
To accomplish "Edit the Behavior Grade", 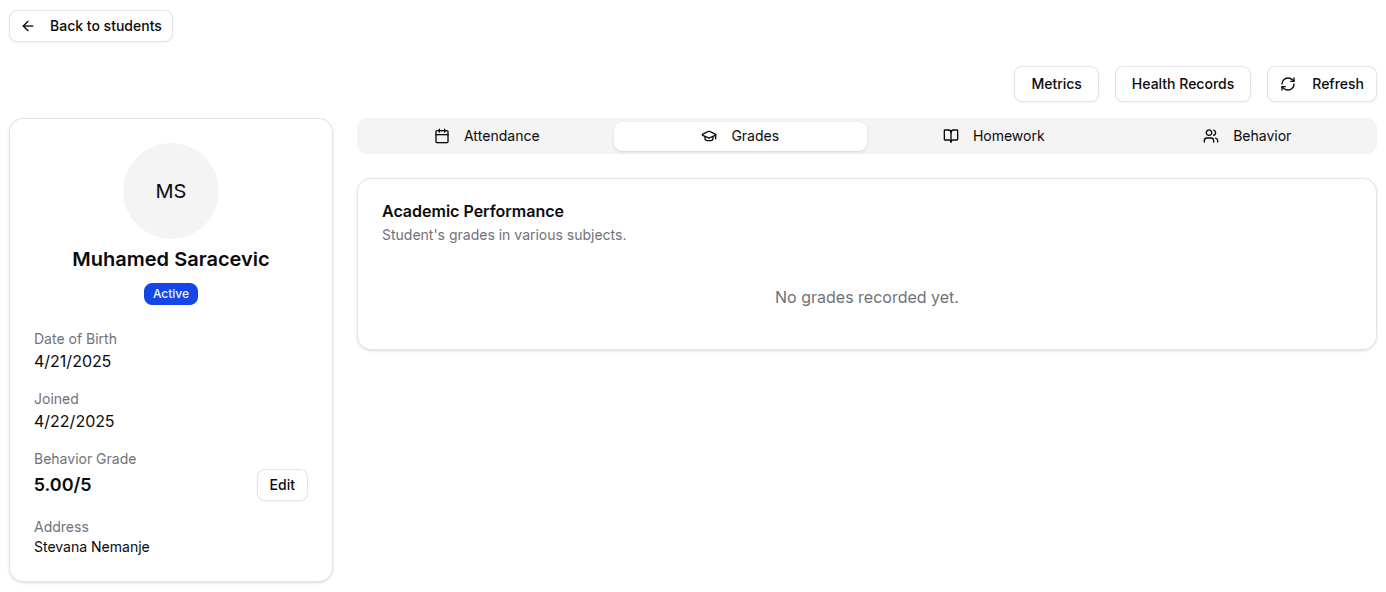I will pos(282,485).
